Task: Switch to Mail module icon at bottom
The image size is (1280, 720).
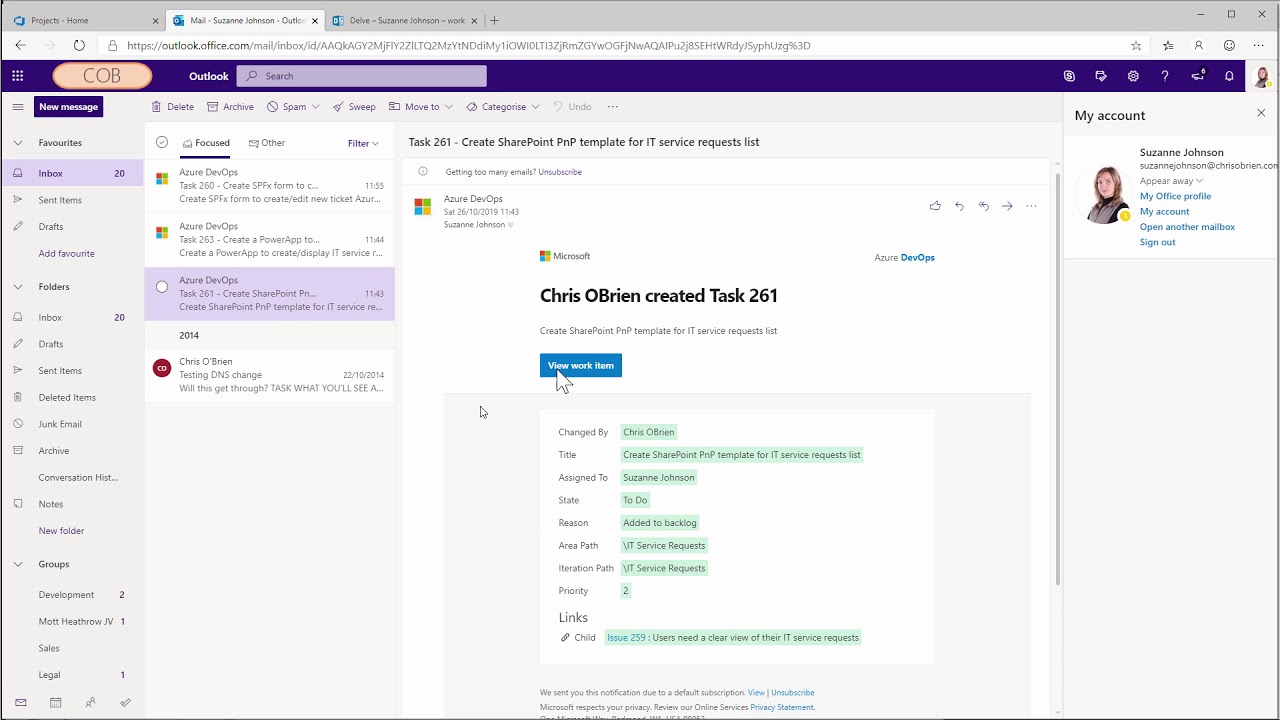Action: [20, 703]
